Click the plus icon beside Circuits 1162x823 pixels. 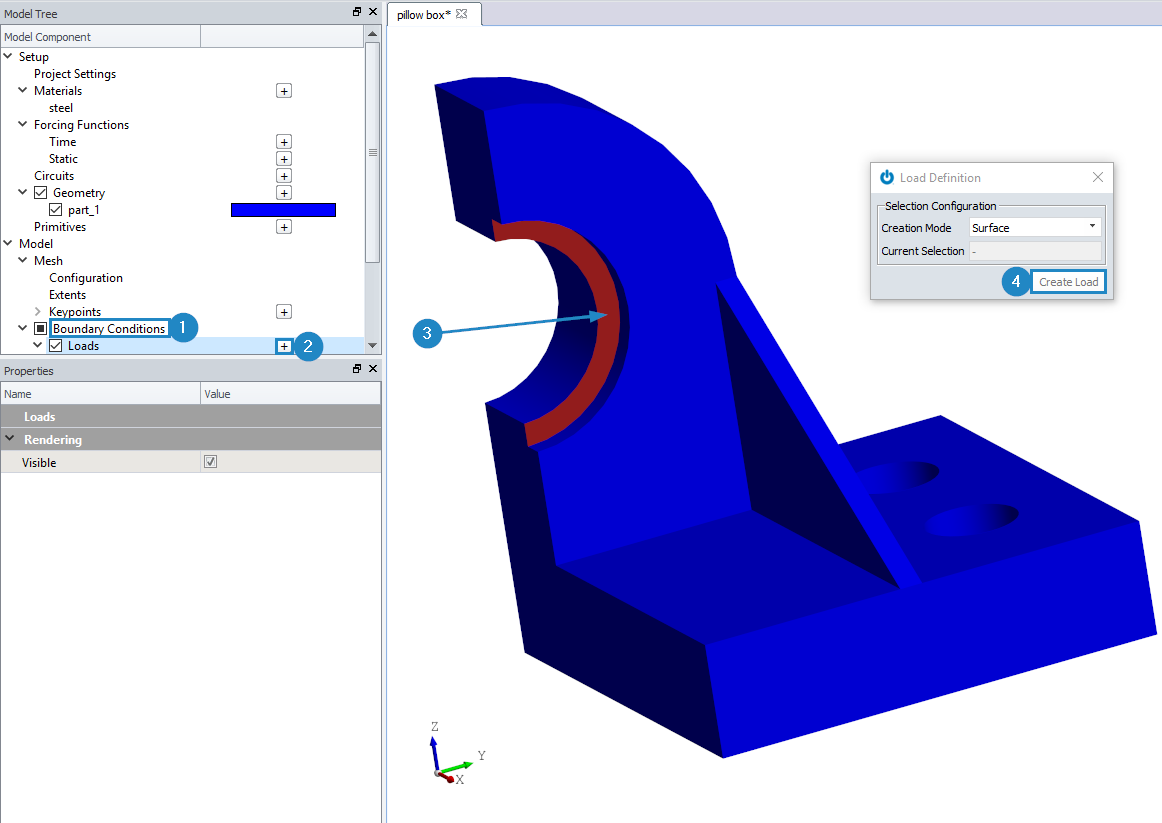tap(284, 176)
